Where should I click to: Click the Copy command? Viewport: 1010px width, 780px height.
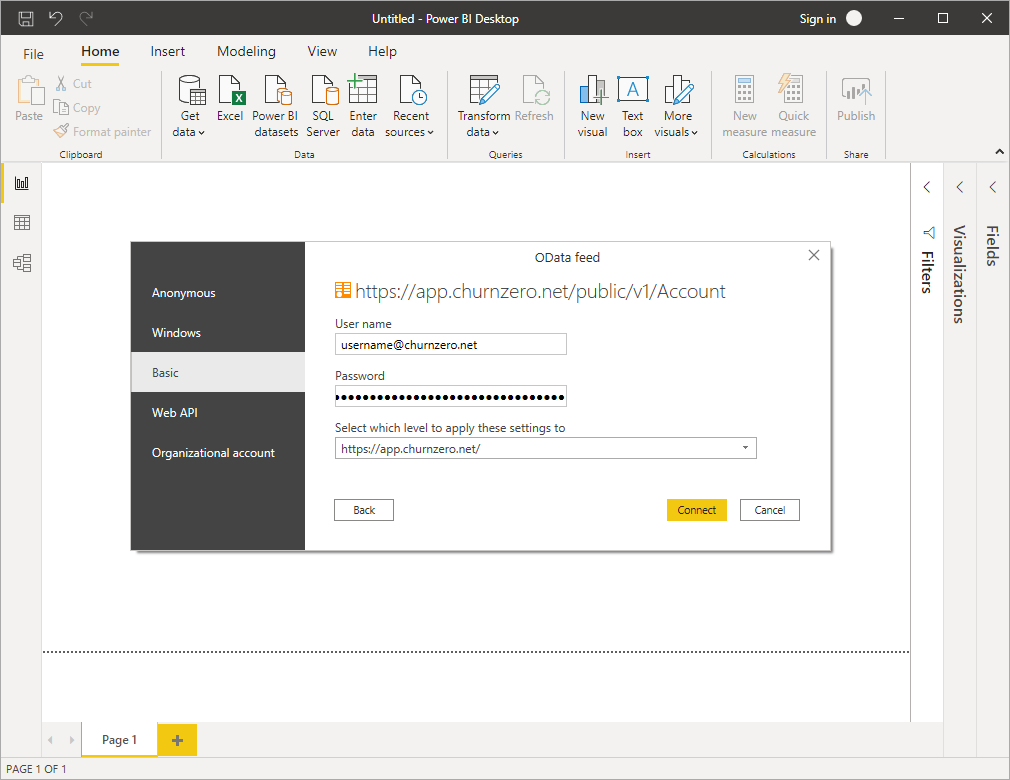point(77,108)
